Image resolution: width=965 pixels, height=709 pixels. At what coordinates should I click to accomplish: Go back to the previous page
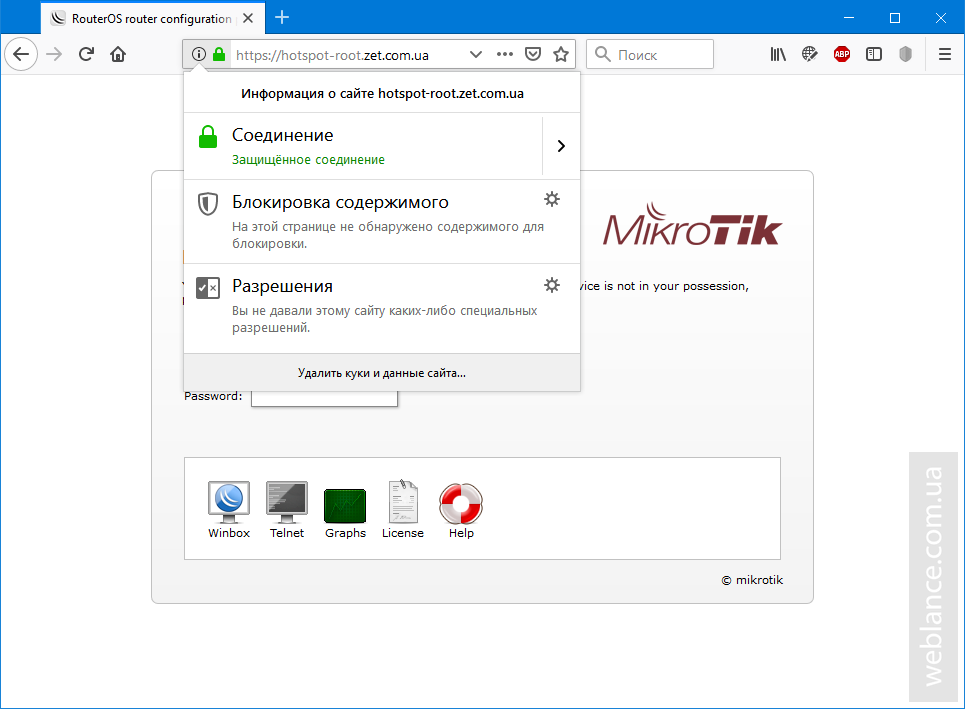pos(21,55)
